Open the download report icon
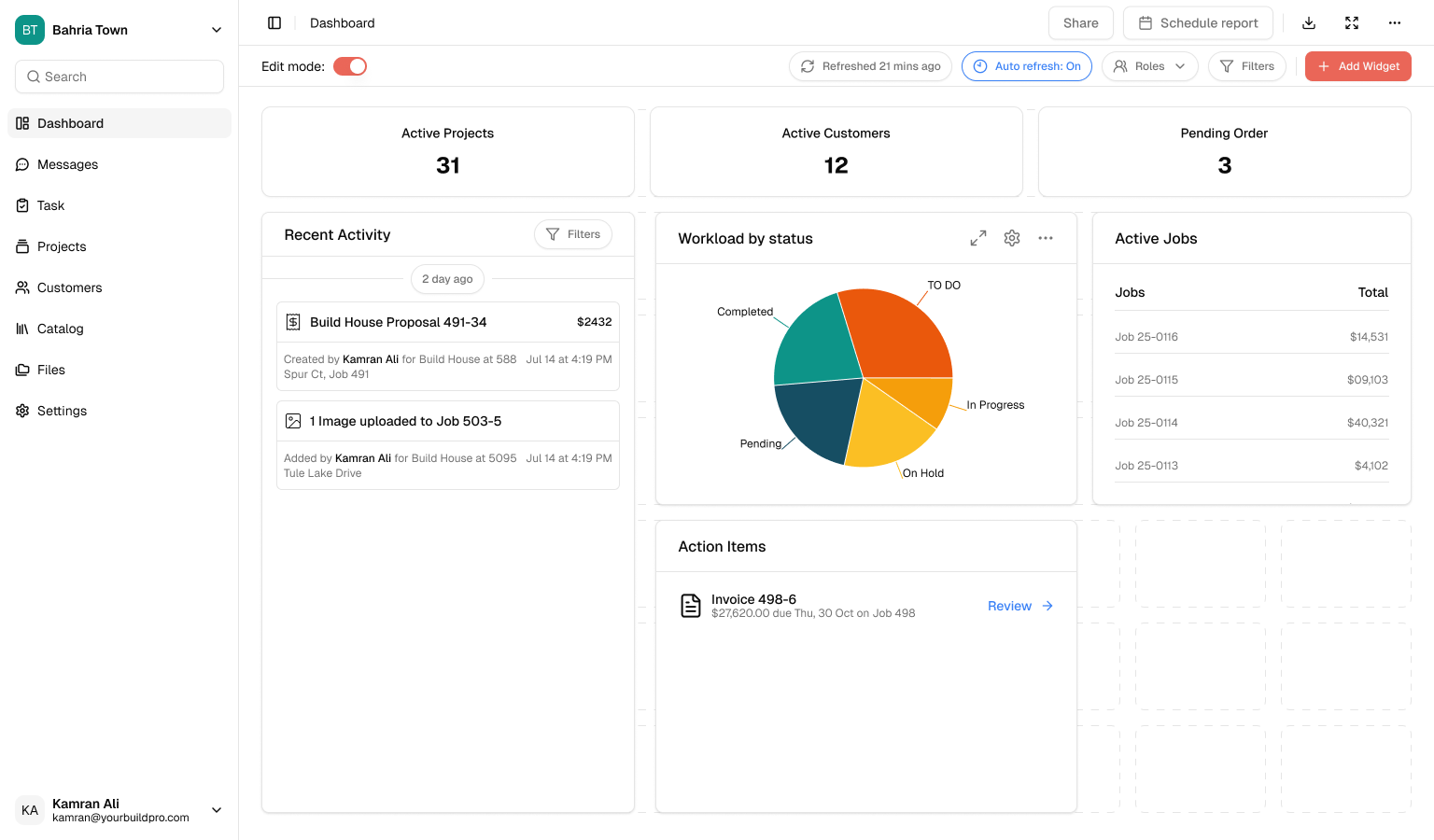This screenshot has height=840, width=1434. pyautogui.click(x=1309, y=22)
